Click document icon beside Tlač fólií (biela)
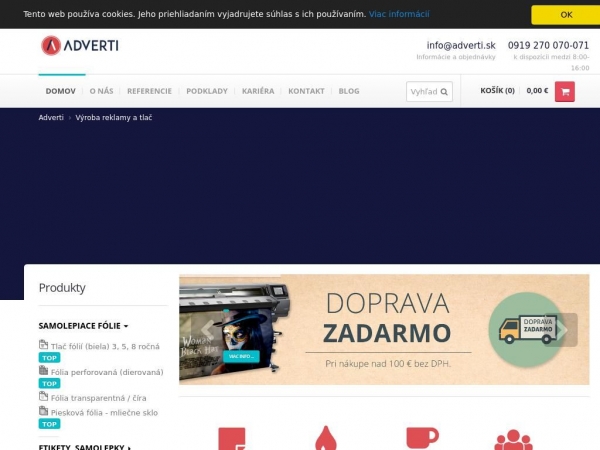The height and width of the screenshot is (450, 600). (x=43, y=344)
